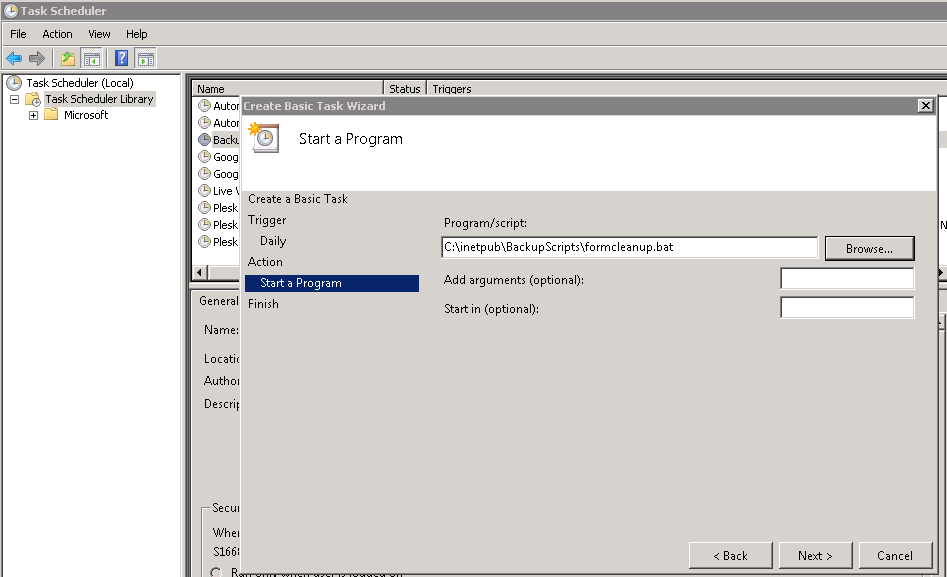Toggle the show/hide action pane icon
The height and width of the screenshot is (577, 947).
(146, 59)
